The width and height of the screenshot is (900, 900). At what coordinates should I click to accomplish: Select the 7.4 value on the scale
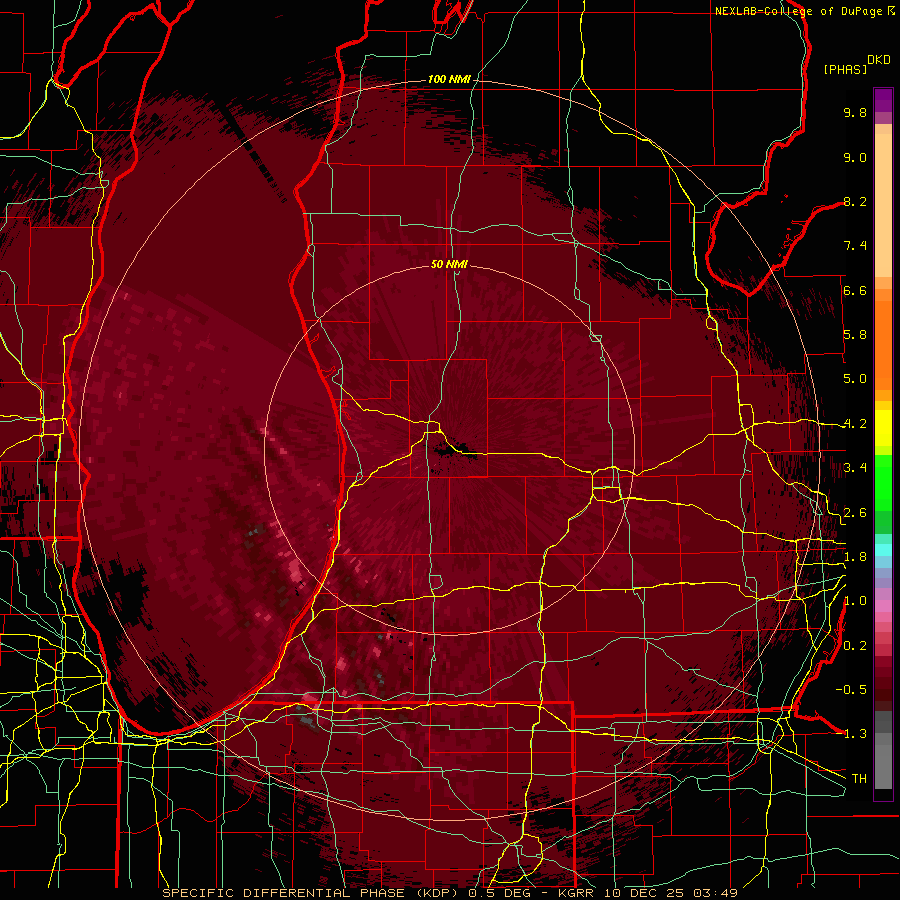point(855,246)
